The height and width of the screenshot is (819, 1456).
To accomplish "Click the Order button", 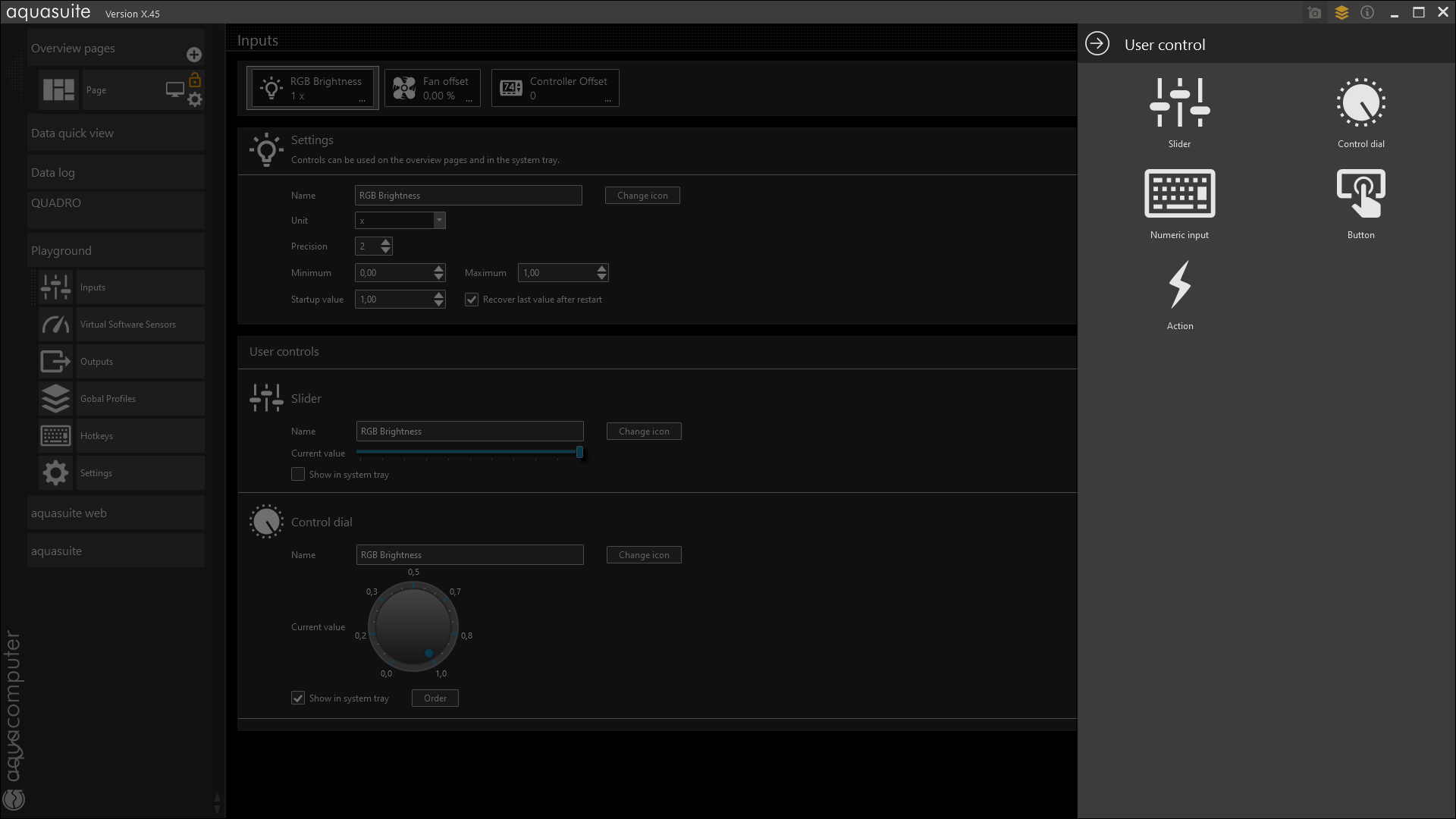I will (435, 698).
